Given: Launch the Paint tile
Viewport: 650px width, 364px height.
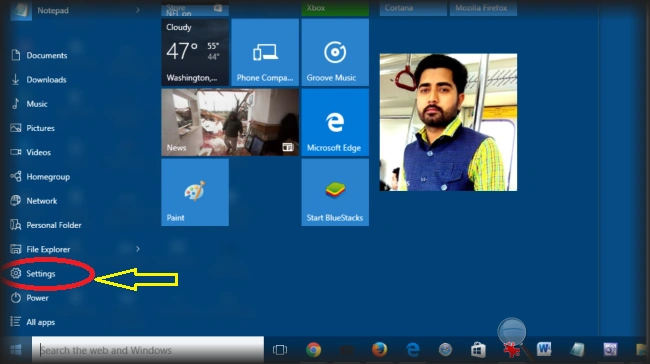Looking at the screenshot, I should pyautogui.click(x=195, y=192).
